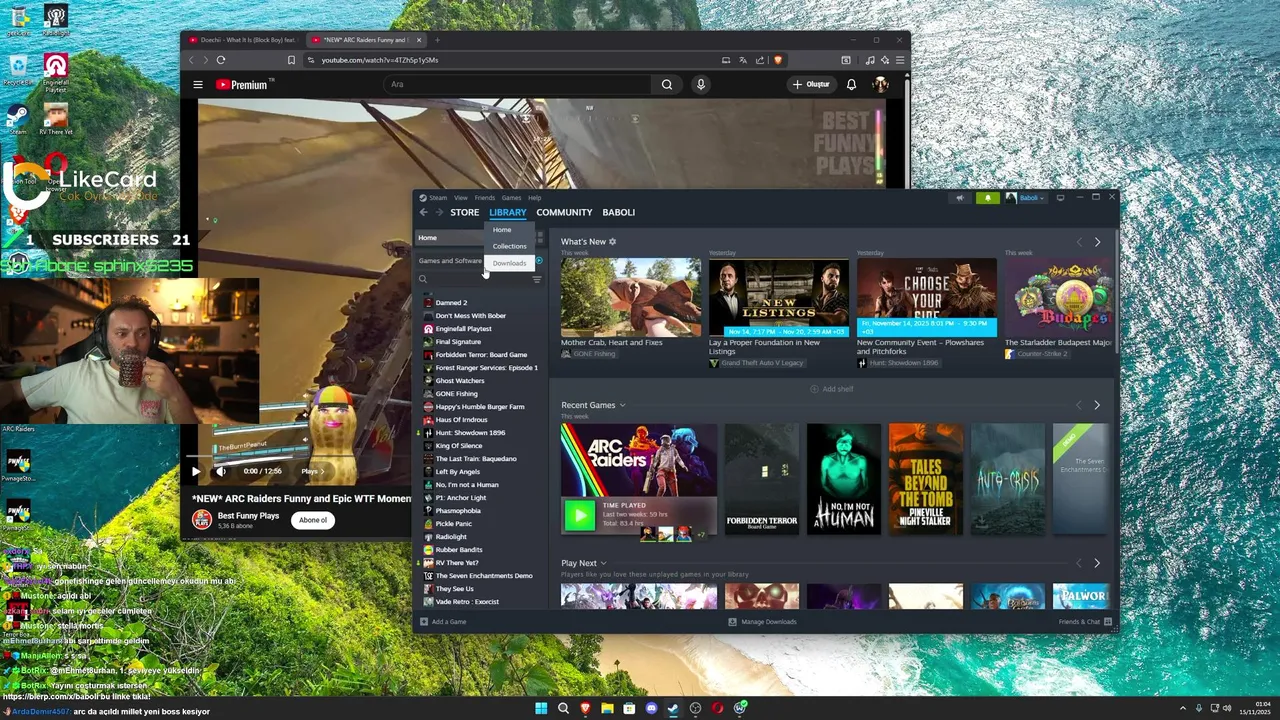Select Collections in Library dropdown
This screenshot has height=720, width=1280.
point(509,246)
